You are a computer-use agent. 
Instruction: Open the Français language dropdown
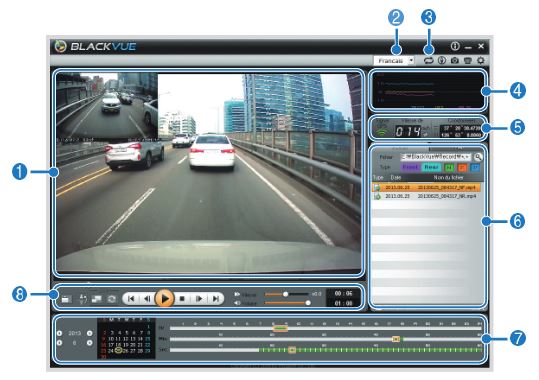pyautogui.click(x=394, y=61)
